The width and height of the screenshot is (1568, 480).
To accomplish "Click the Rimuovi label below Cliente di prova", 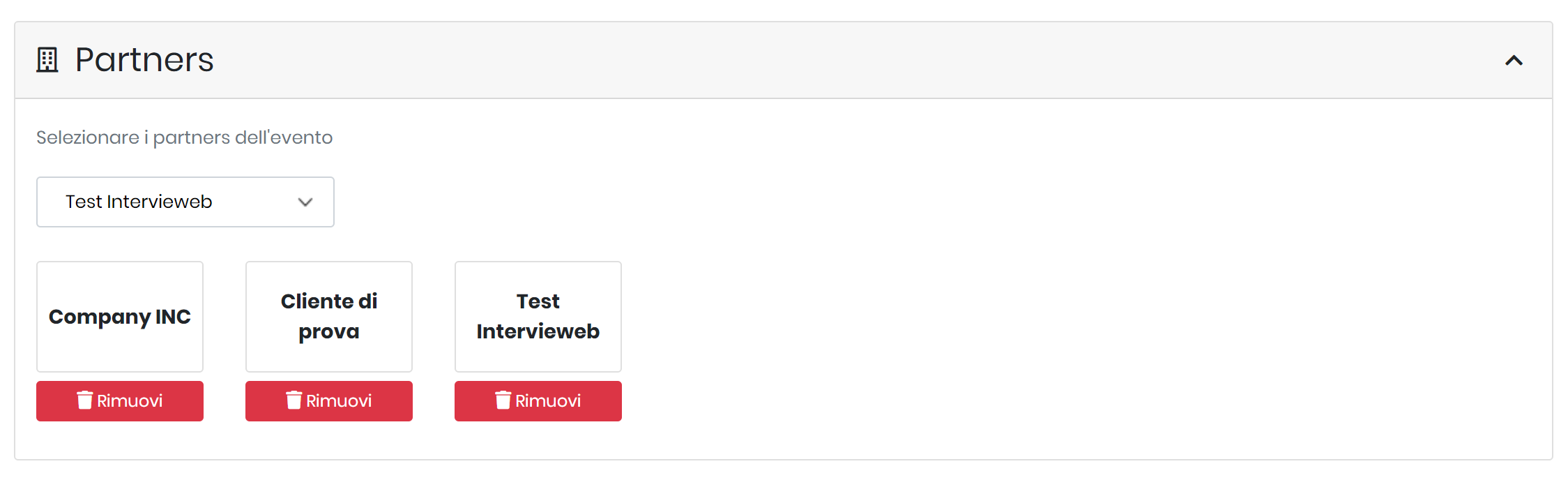I will (x=339, y=401).
